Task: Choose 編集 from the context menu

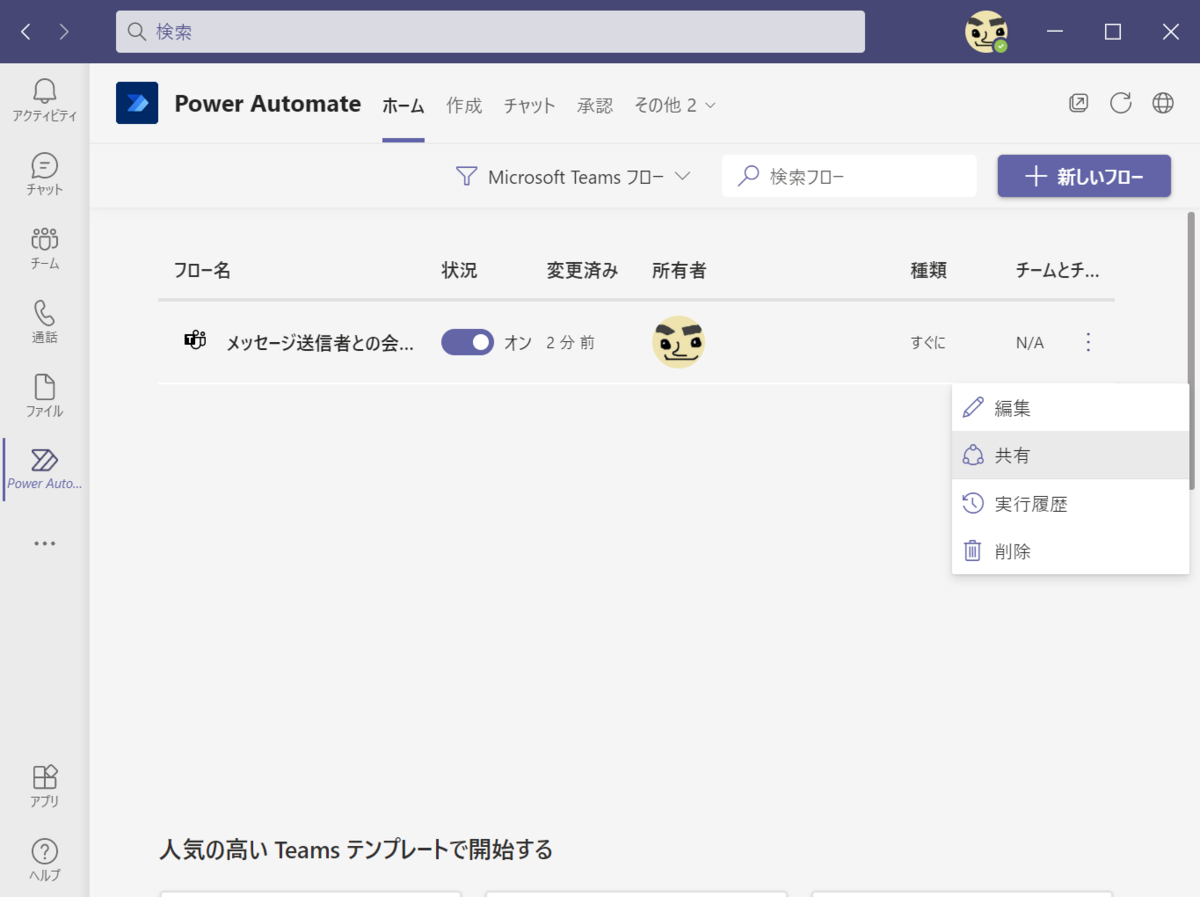Action: pos(1070,408)
